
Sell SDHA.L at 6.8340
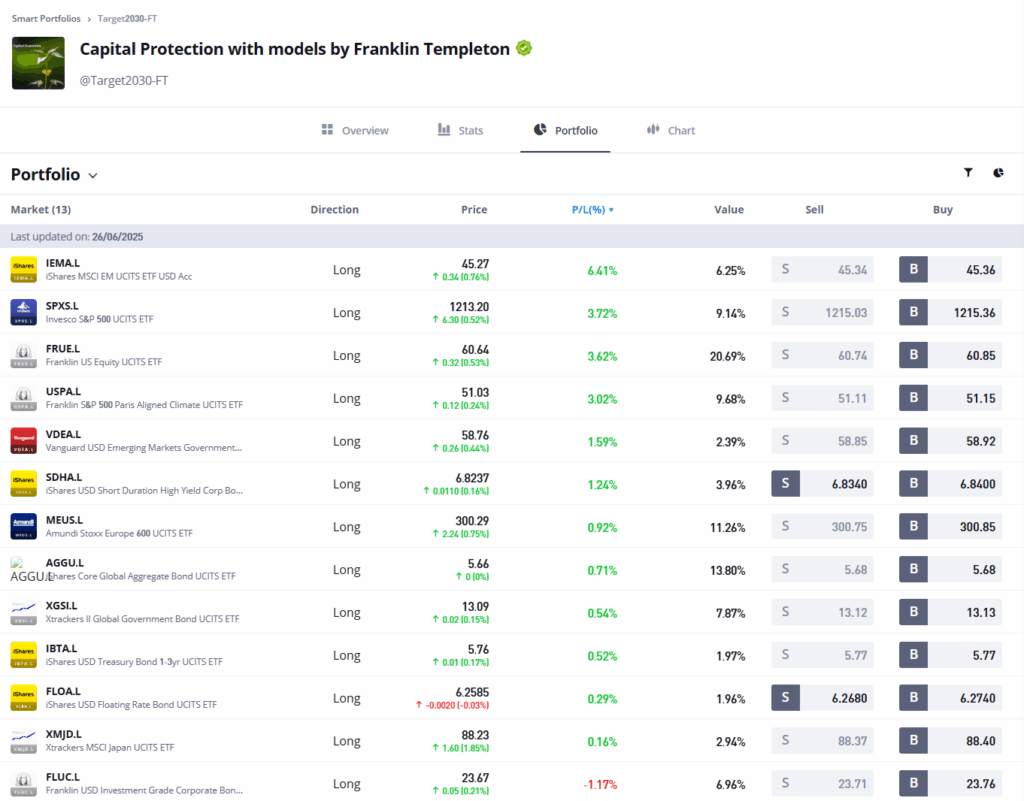(822, 484)
